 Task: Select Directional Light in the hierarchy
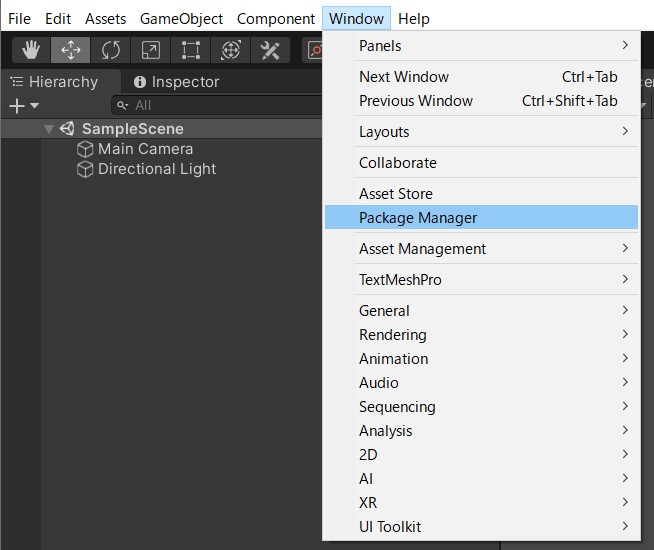(156, 169)
